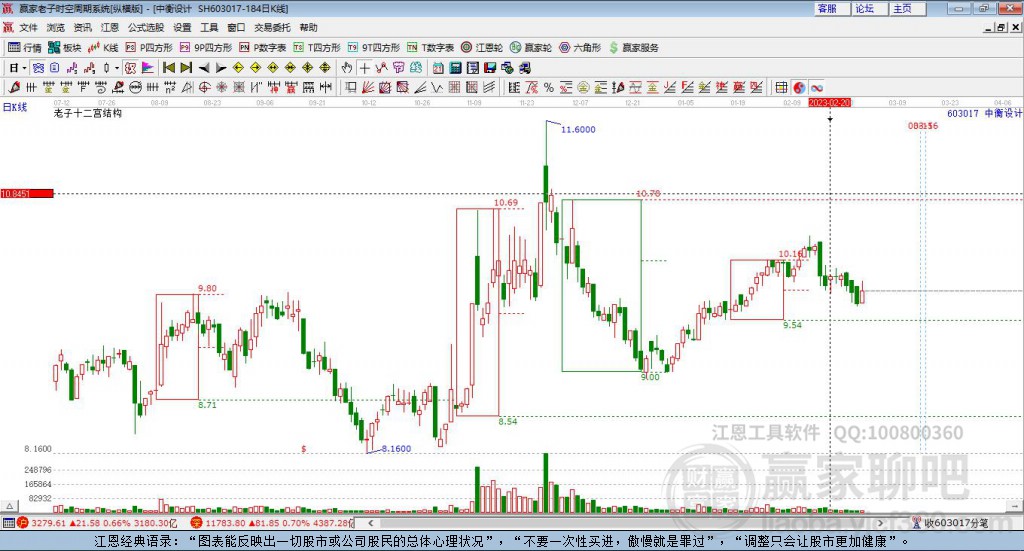The height and width of the screenshot is (551, 1024).
Task: Move chart left with black arrow
Action: click(204, 68)
